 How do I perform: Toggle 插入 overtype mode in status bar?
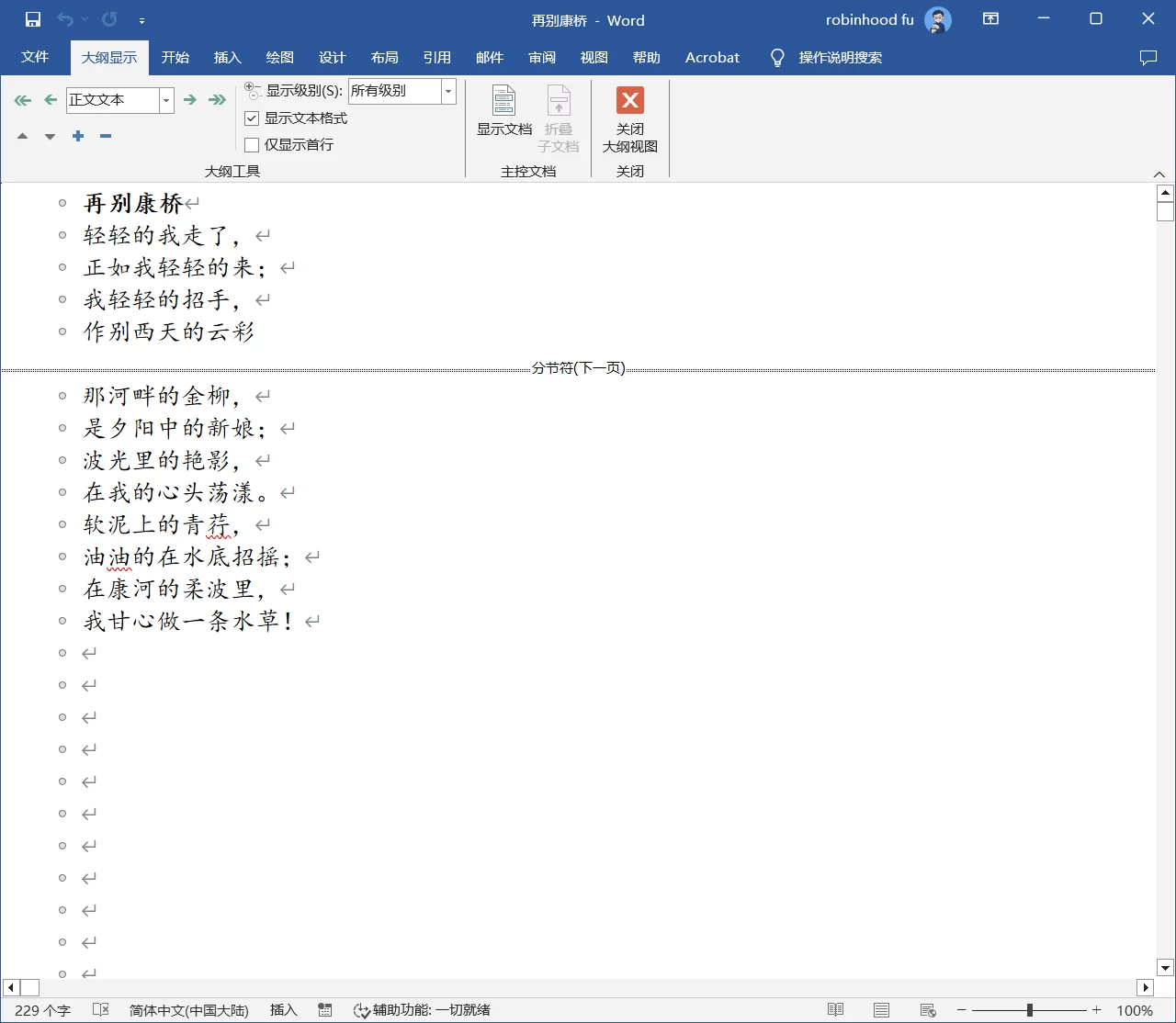coord(284,1010)
